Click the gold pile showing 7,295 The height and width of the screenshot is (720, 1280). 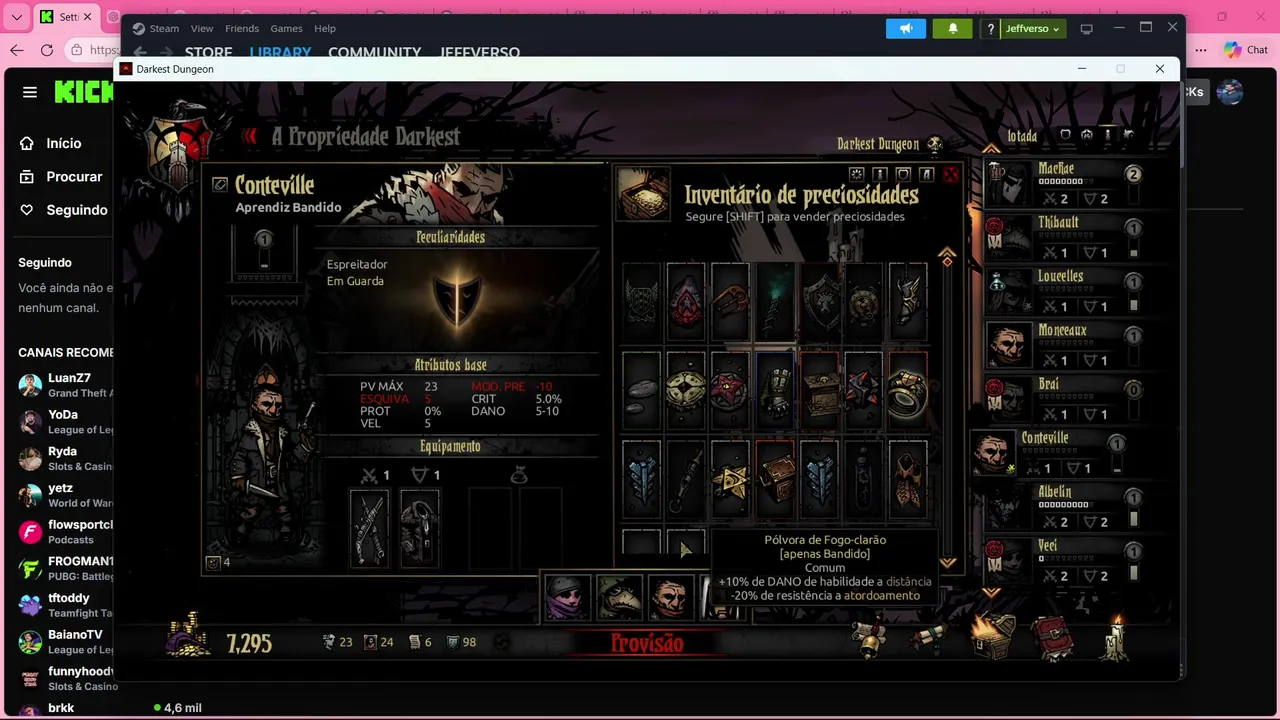(187, 636)
